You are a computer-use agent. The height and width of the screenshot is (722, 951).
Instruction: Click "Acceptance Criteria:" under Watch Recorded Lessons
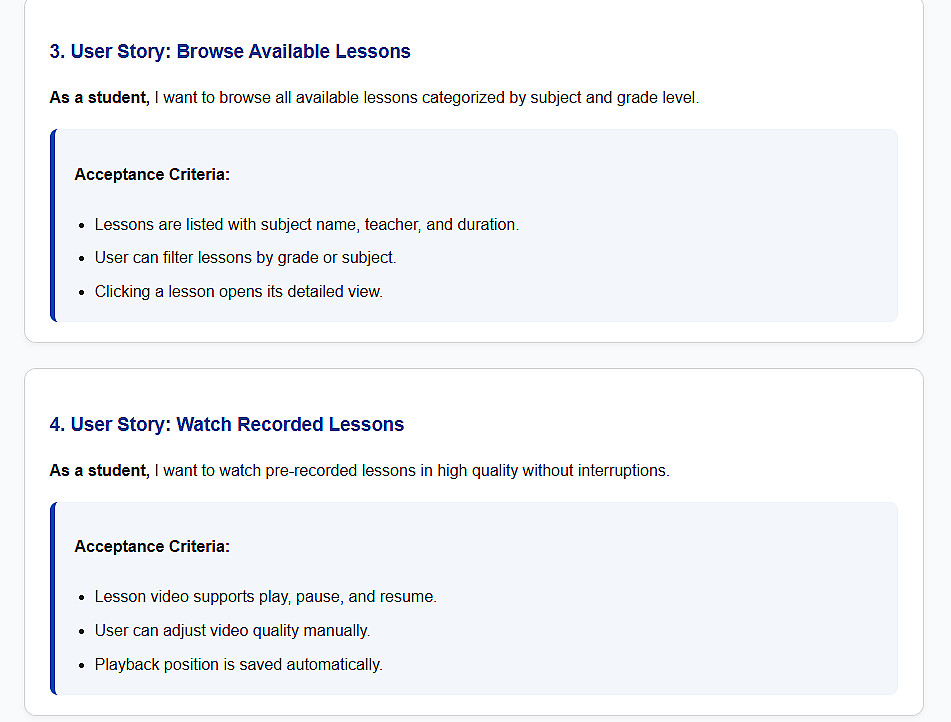(152, 547)
